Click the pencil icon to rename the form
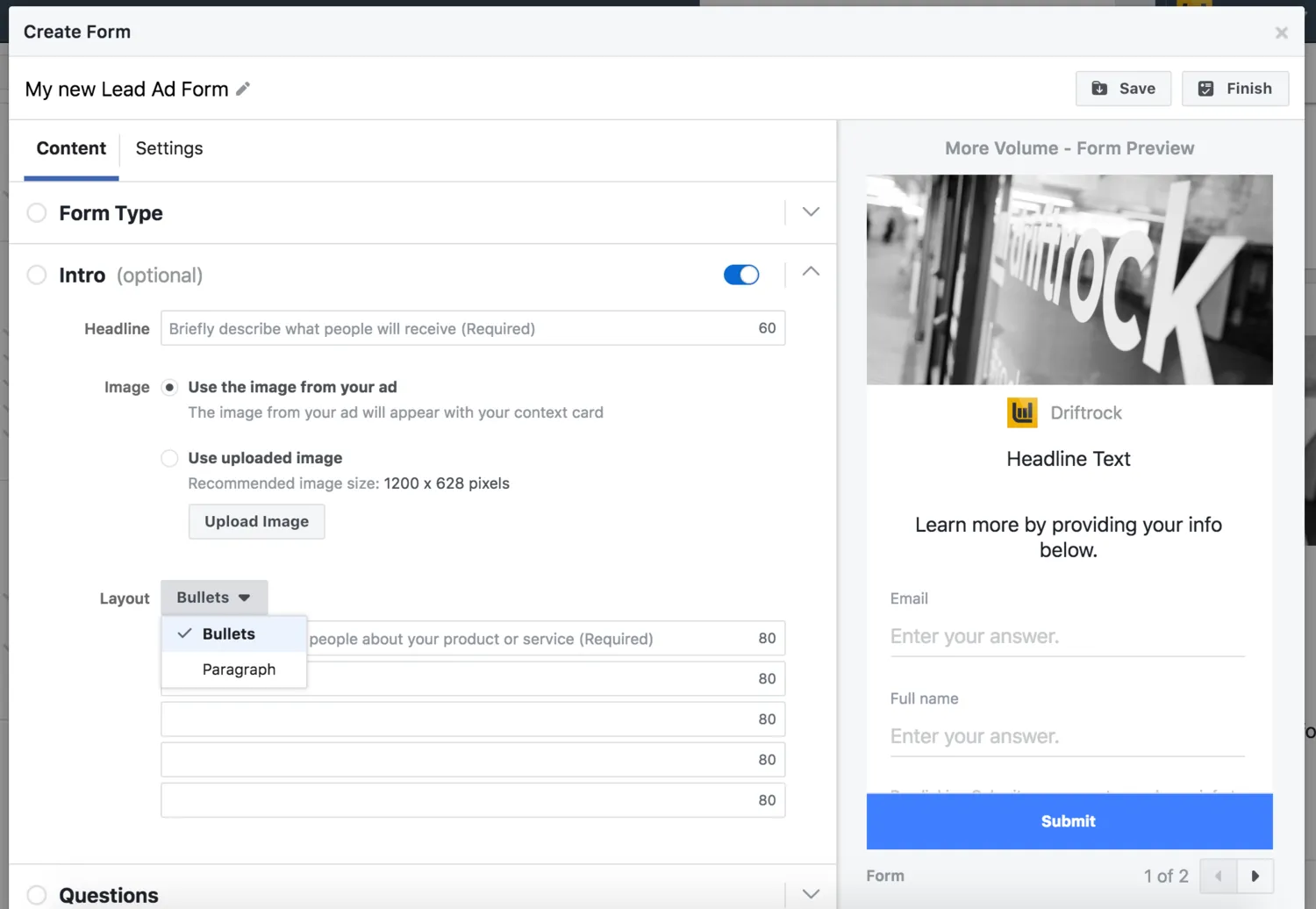The image size is (1316, 909). pyautogui.click(x=243, y=89)
